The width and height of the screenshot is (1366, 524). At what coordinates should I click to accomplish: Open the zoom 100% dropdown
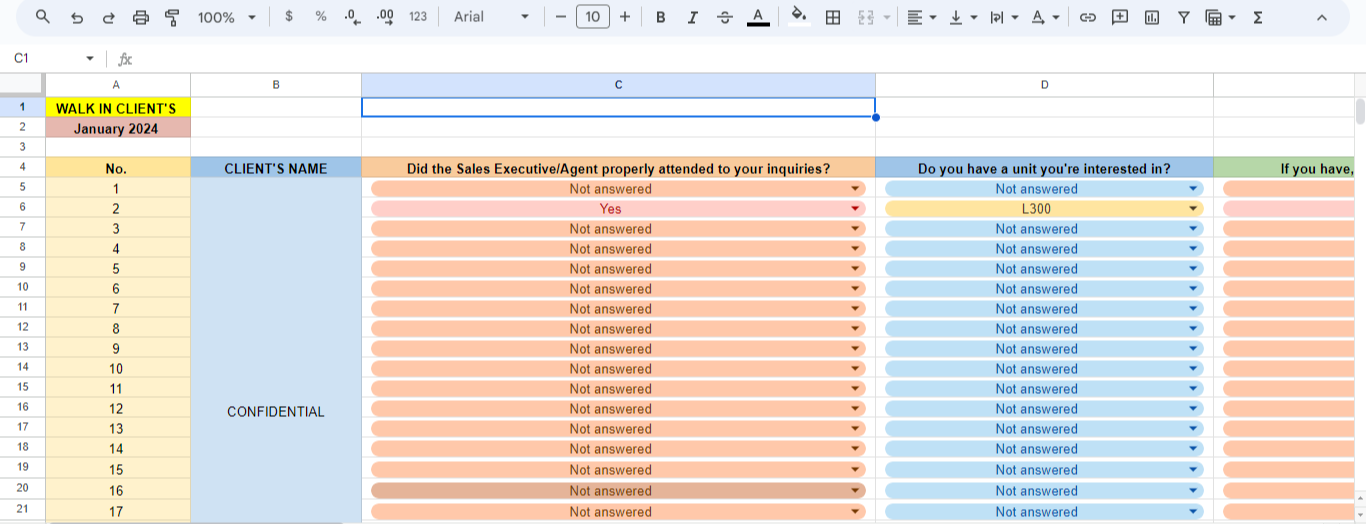coord(226,17)
